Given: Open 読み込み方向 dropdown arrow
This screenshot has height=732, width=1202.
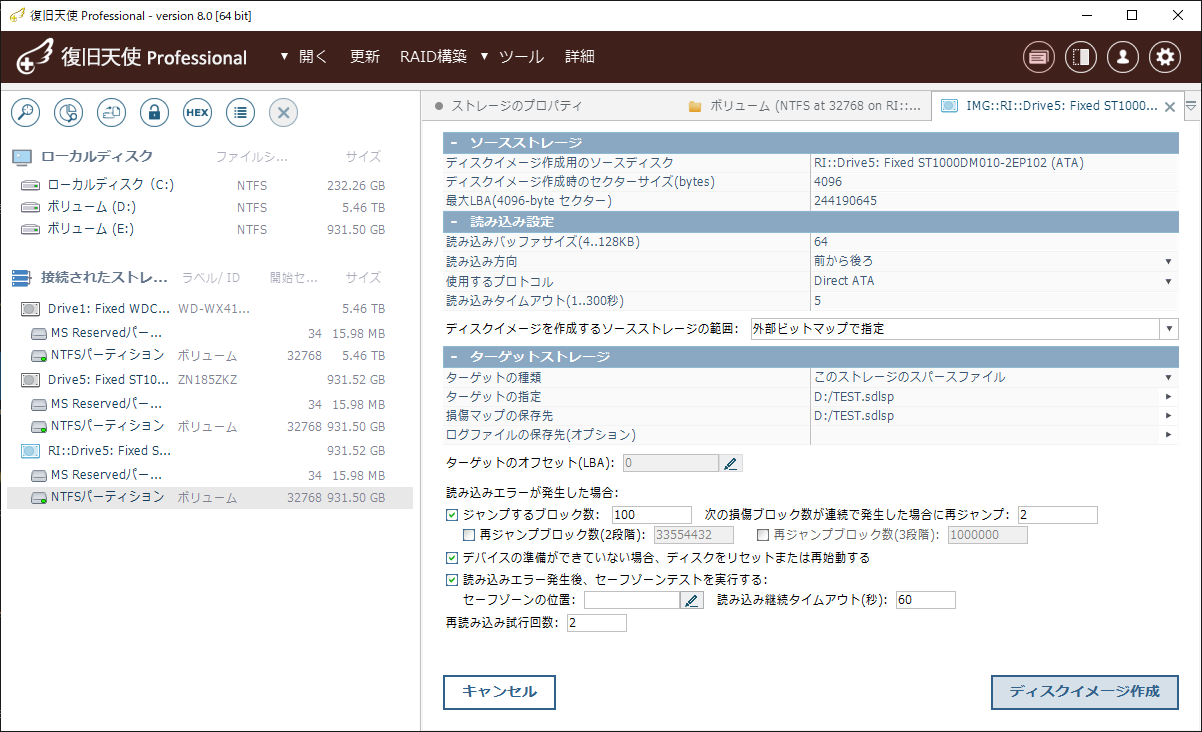Looking at the screenshot, I should tap(1168, 262).
